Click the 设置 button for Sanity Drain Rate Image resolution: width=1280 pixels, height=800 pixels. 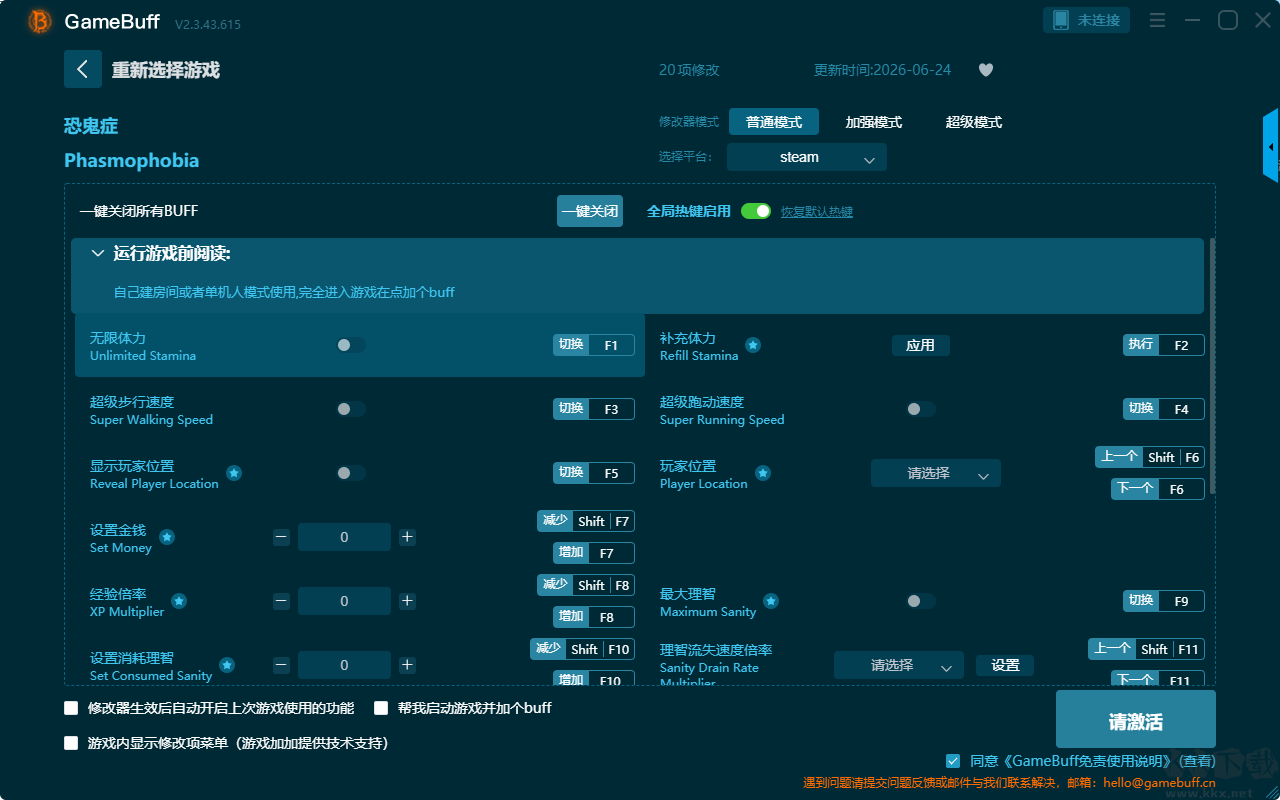tap(1005, 665)
